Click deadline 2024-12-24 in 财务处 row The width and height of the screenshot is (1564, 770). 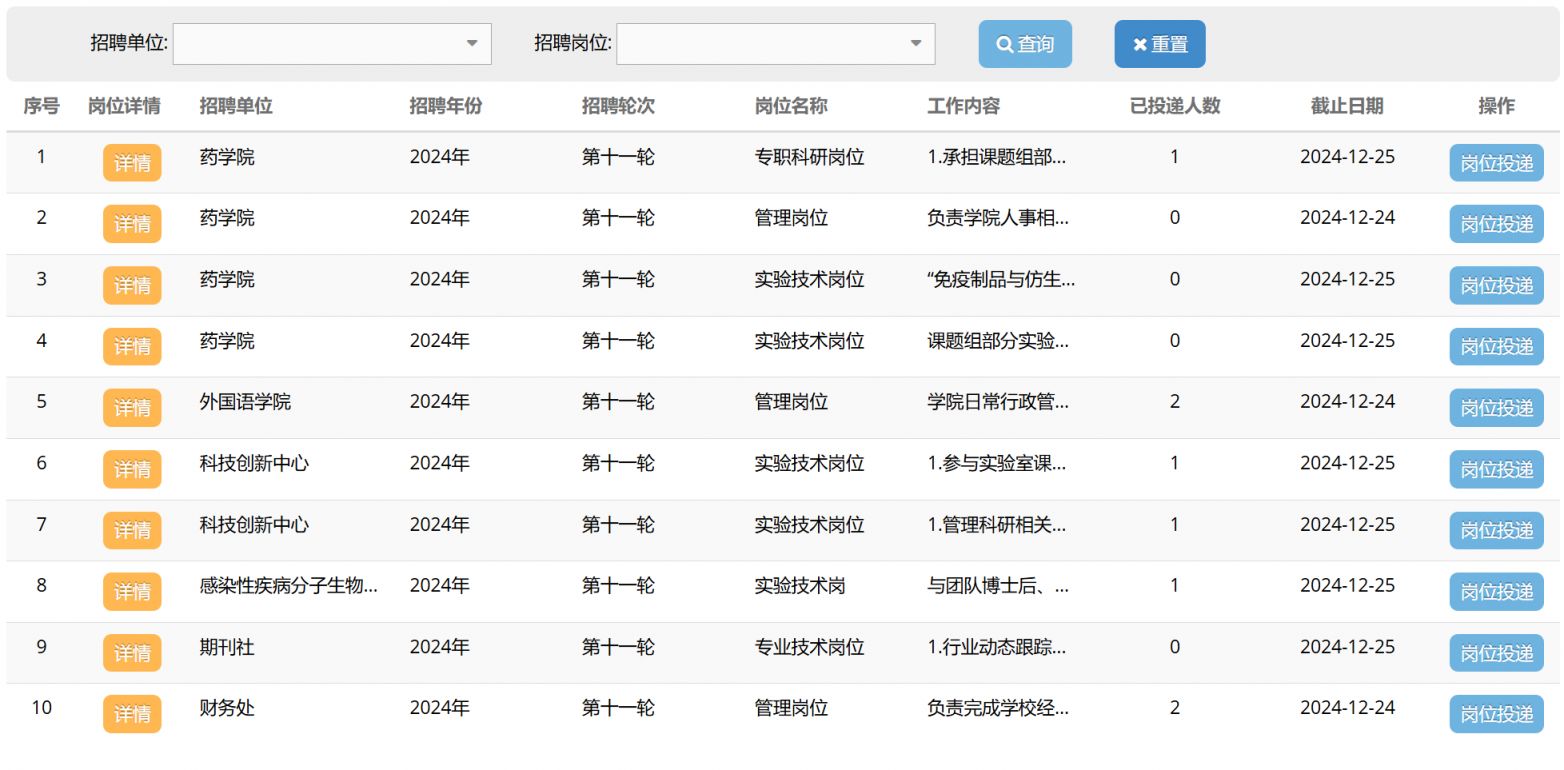point(1347,708)
